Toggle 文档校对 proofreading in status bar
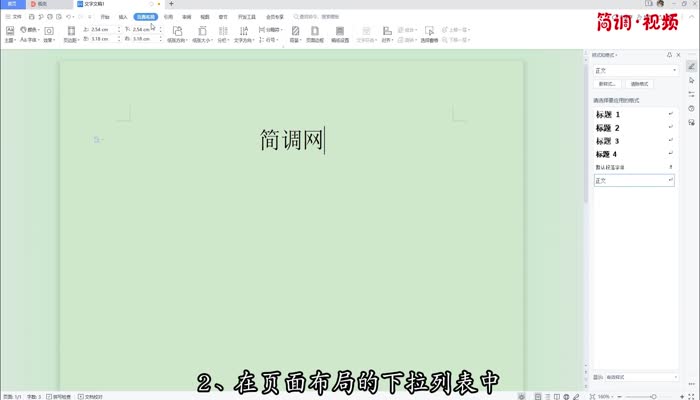 tap(93, 396)
